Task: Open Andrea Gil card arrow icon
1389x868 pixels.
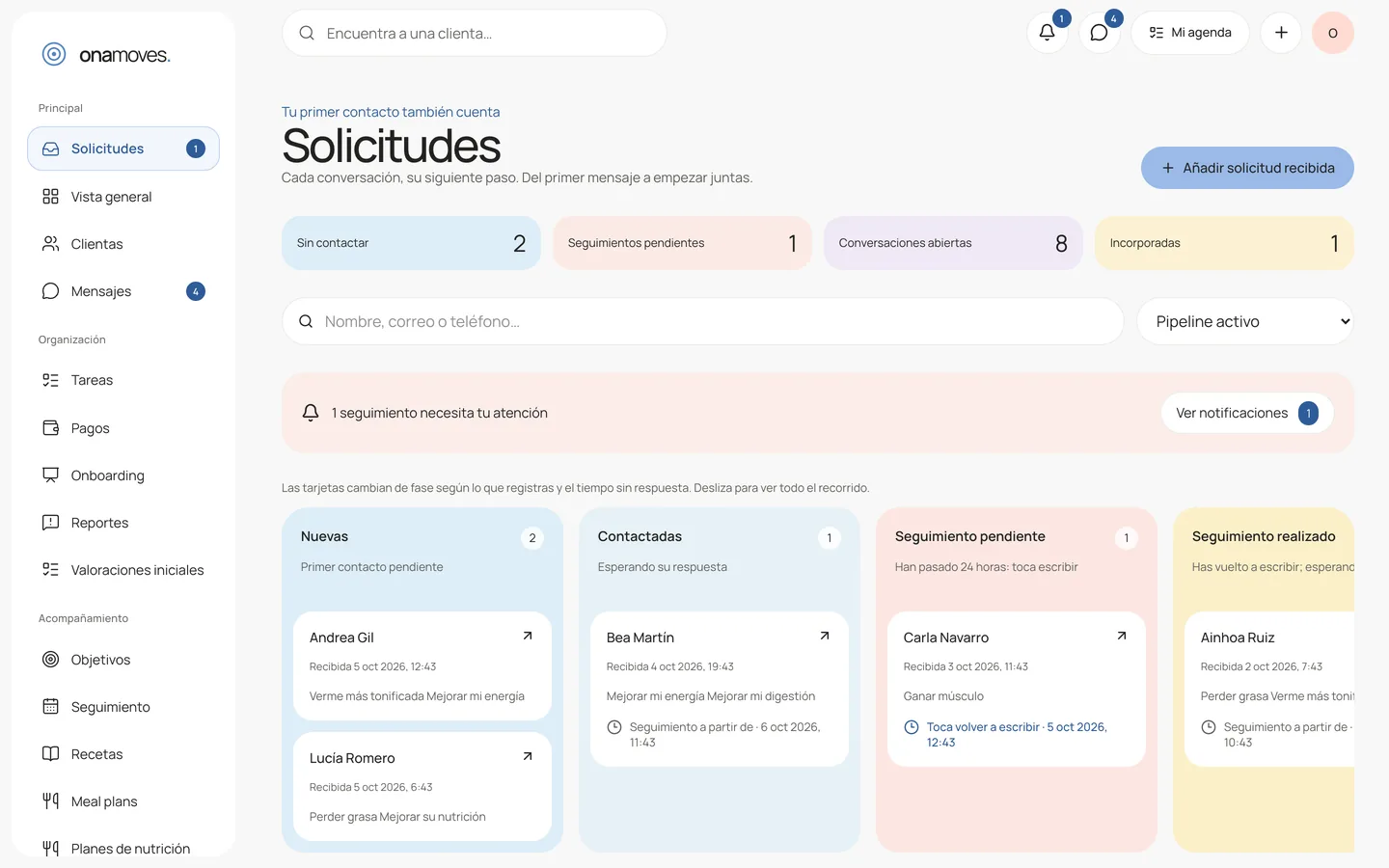Action: click(x=528, y=636)
